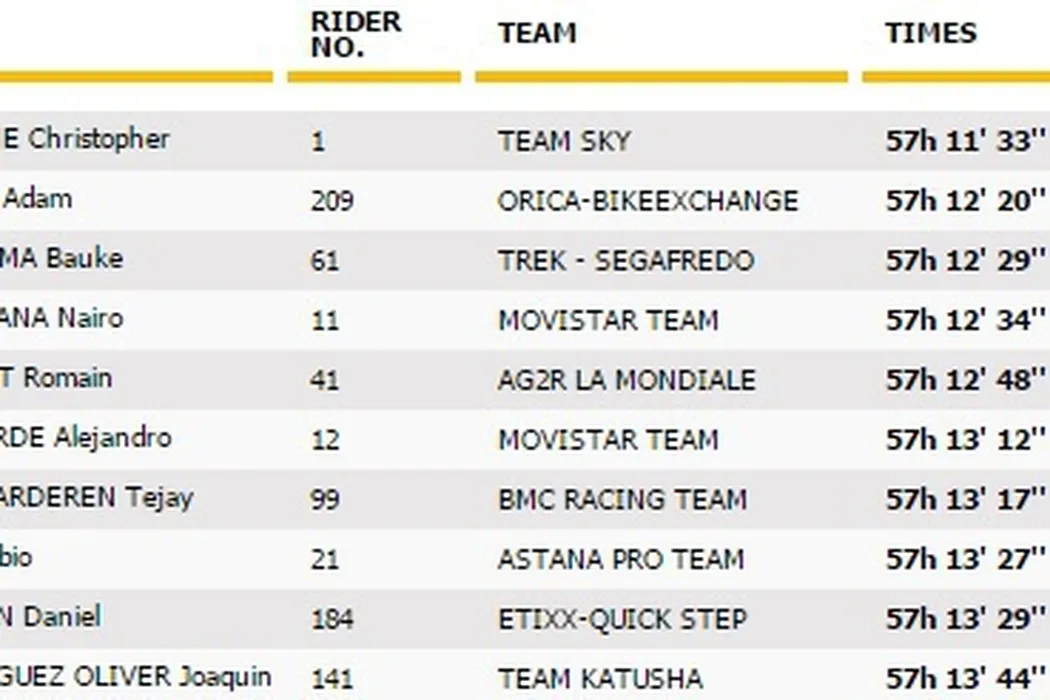Sort by the TEAM column header
Image resolution: width=1050 pixels, height=700 pixels.
point(537,34)
